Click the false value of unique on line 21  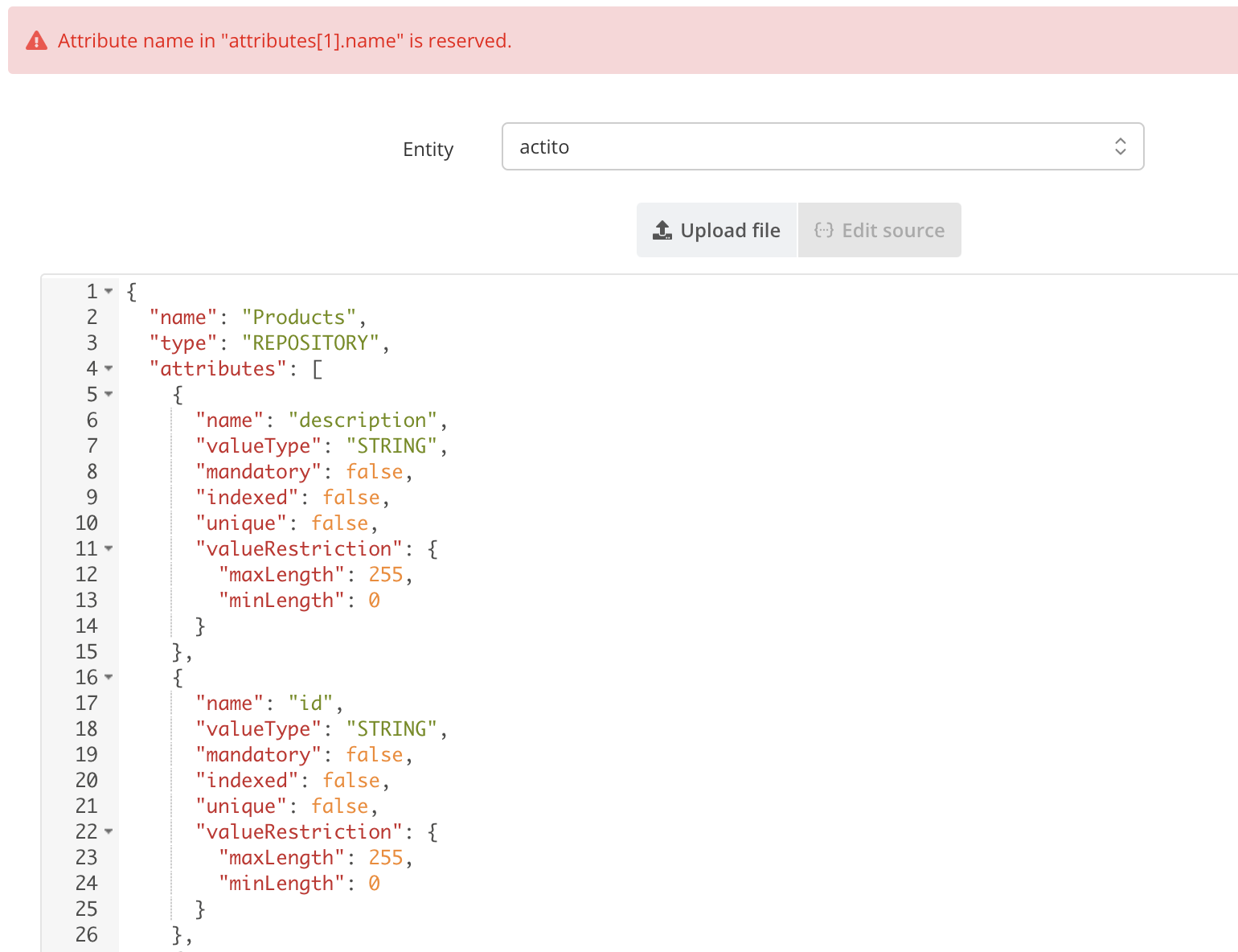(x=340, y=806)
